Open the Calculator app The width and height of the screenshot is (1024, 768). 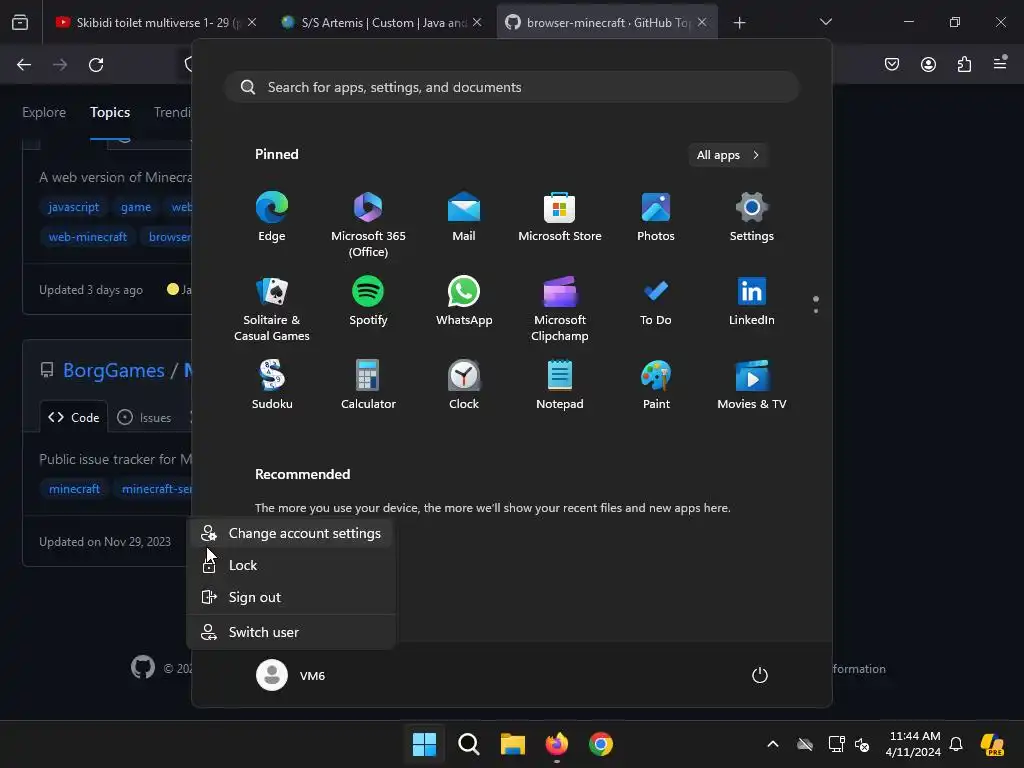(x=368, y=385)
